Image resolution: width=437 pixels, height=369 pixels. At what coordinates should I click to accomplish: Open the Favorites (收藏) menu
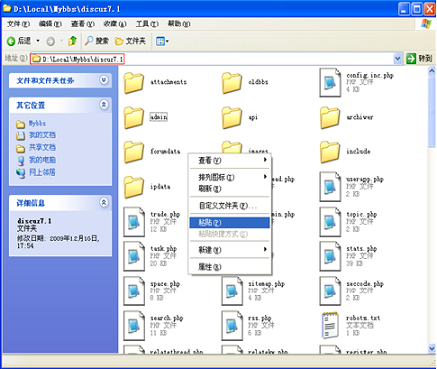coord(115,24)
